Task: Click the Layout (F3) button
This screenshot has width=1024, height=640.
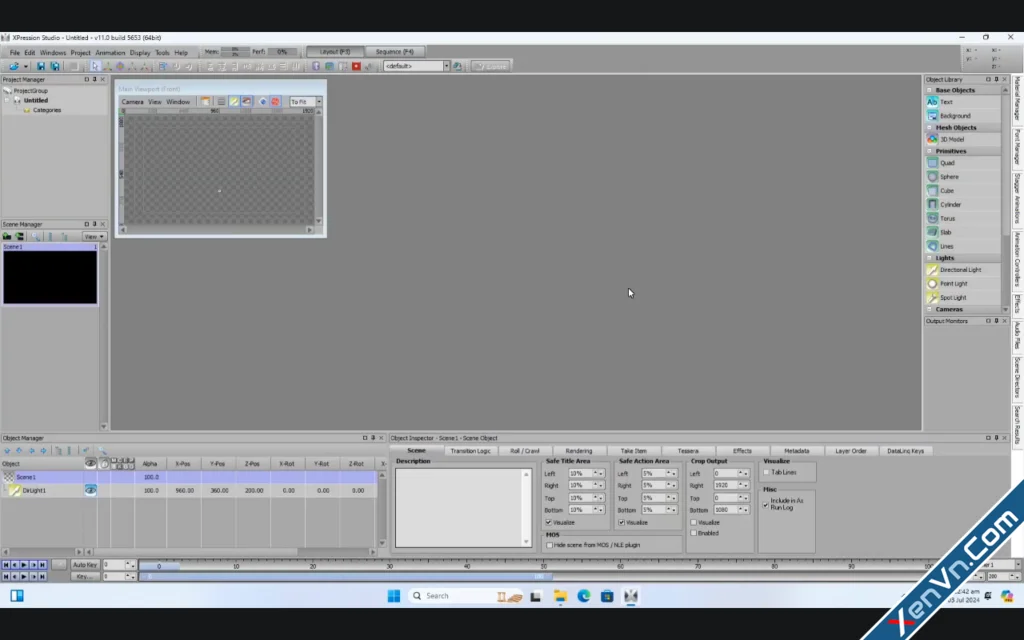Action: (x=335, y=52)
